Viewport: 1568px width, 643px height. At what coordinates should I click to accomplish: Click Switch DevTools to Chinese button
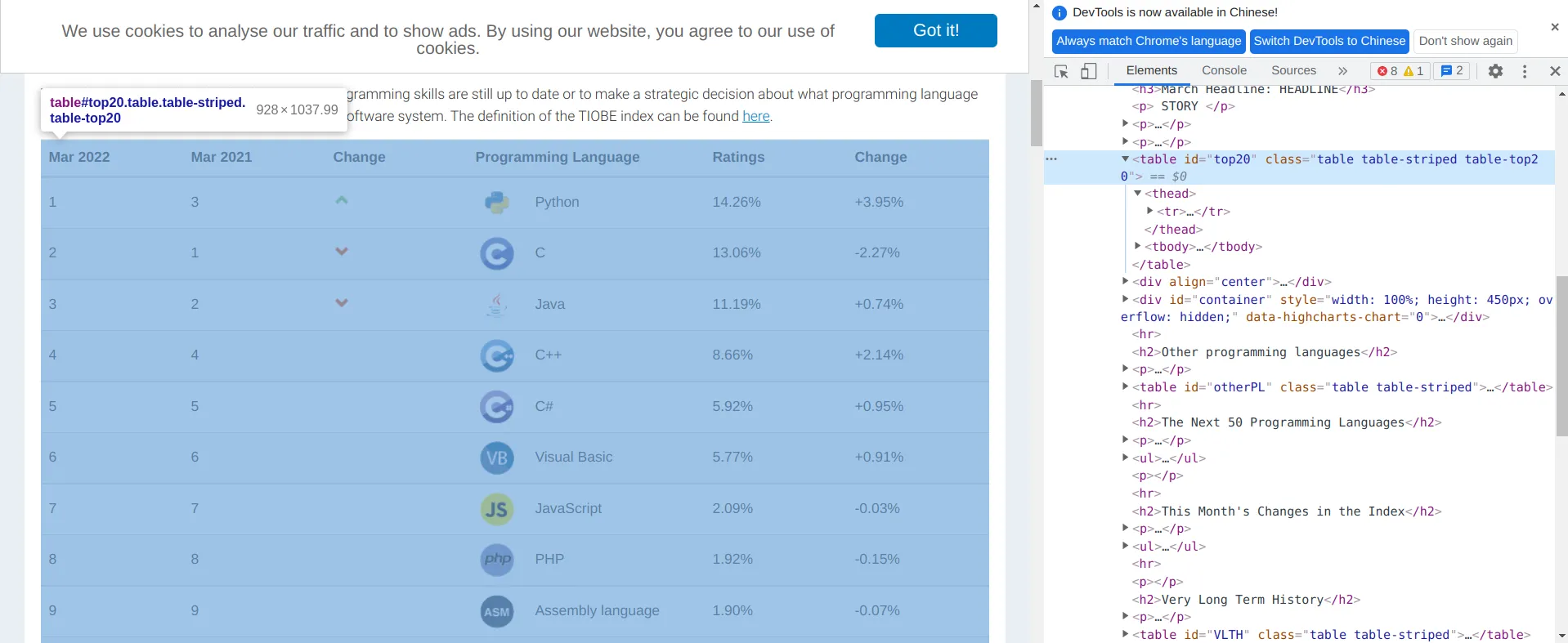click(x=1329, y=41)
